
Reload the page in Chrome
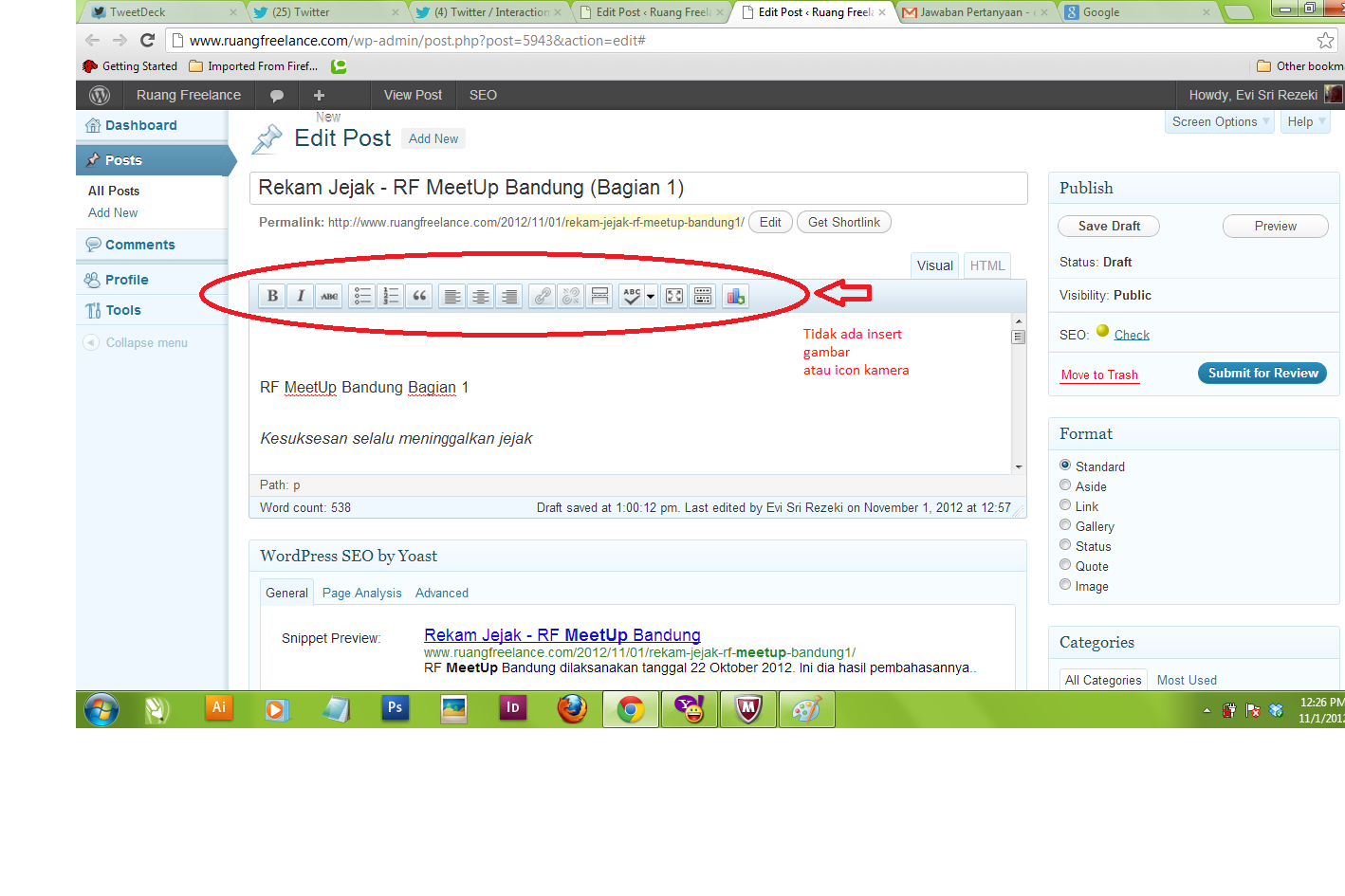coord(147,40)
